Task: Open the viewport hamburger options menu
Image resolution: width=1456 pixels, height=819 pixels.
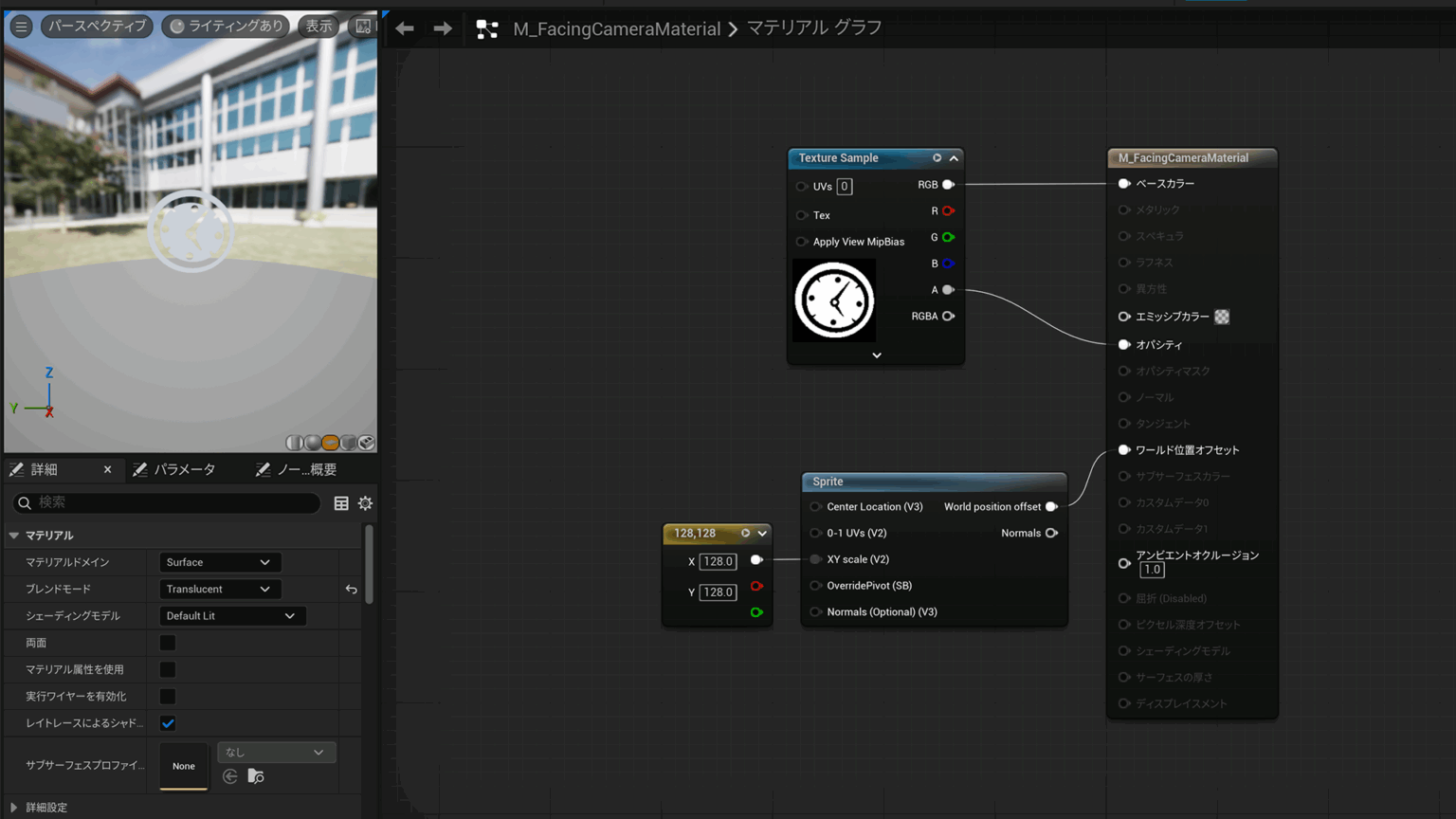Action: point(21,27)
